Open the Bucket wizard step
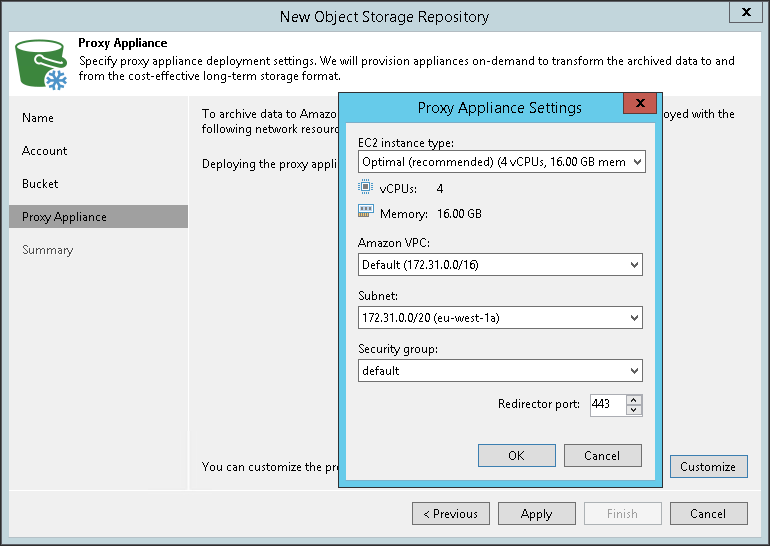The width and height of the screenshot is (770, 546). pyautogui.click(x=40, y=184)
